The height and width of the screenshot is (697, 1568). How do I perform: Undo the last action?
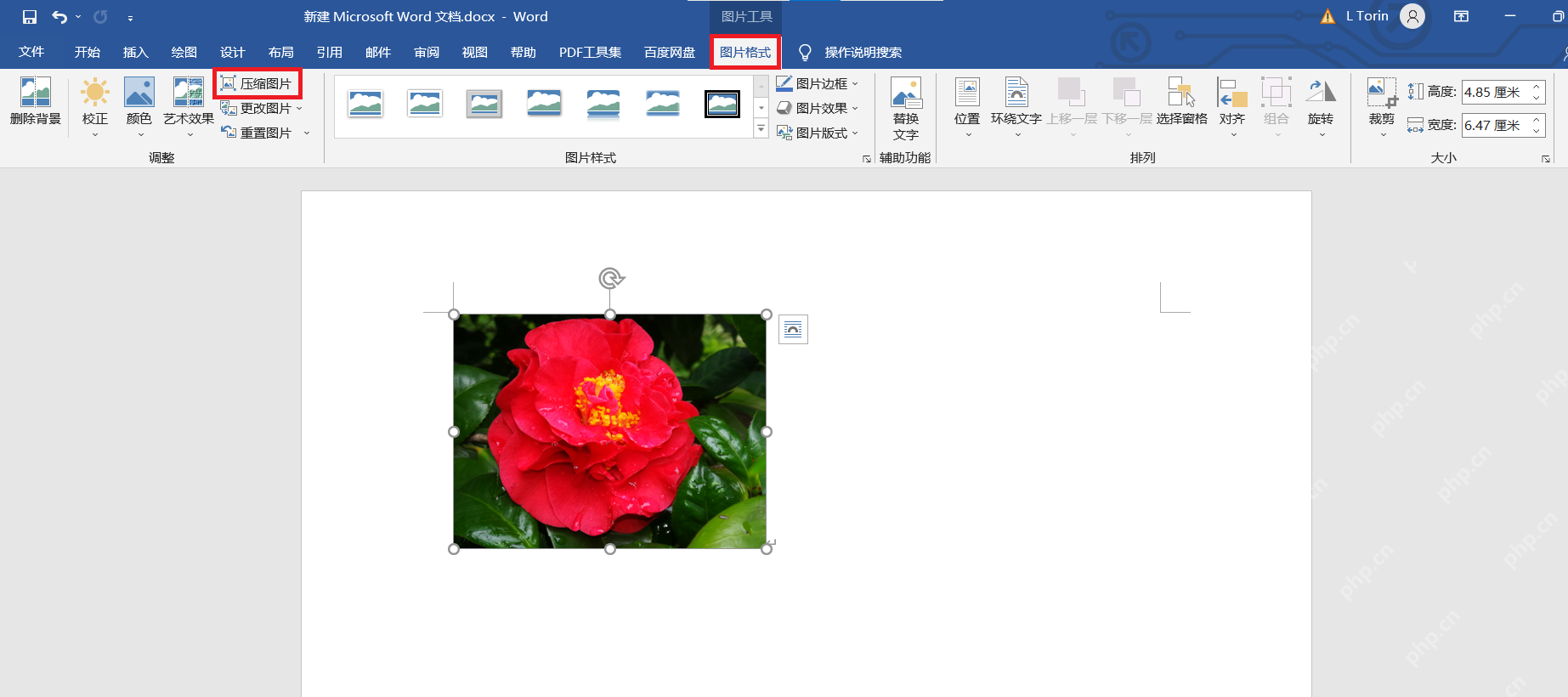tap(59, 17)
